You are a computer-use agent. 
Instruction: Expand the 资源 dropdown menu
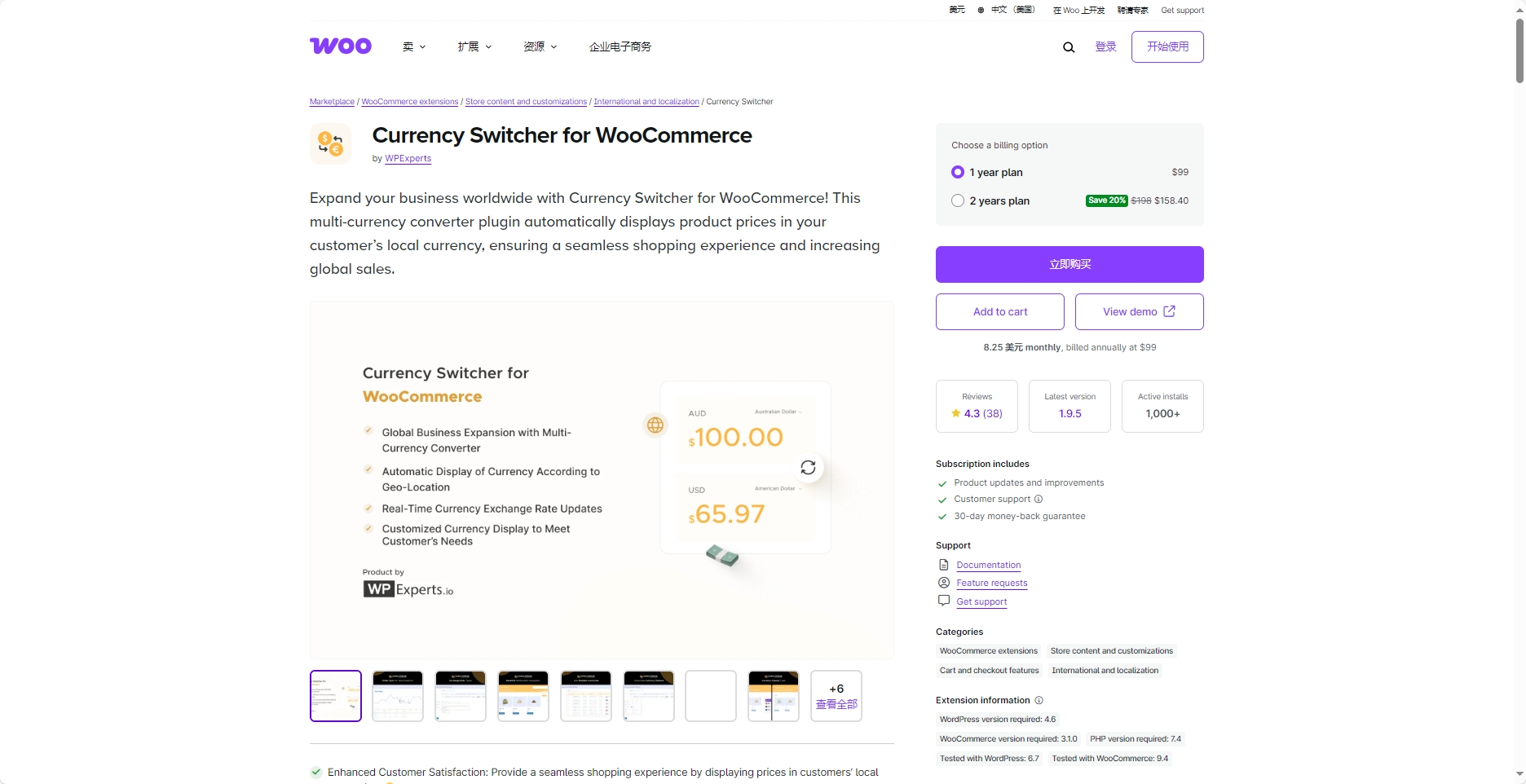540,47
